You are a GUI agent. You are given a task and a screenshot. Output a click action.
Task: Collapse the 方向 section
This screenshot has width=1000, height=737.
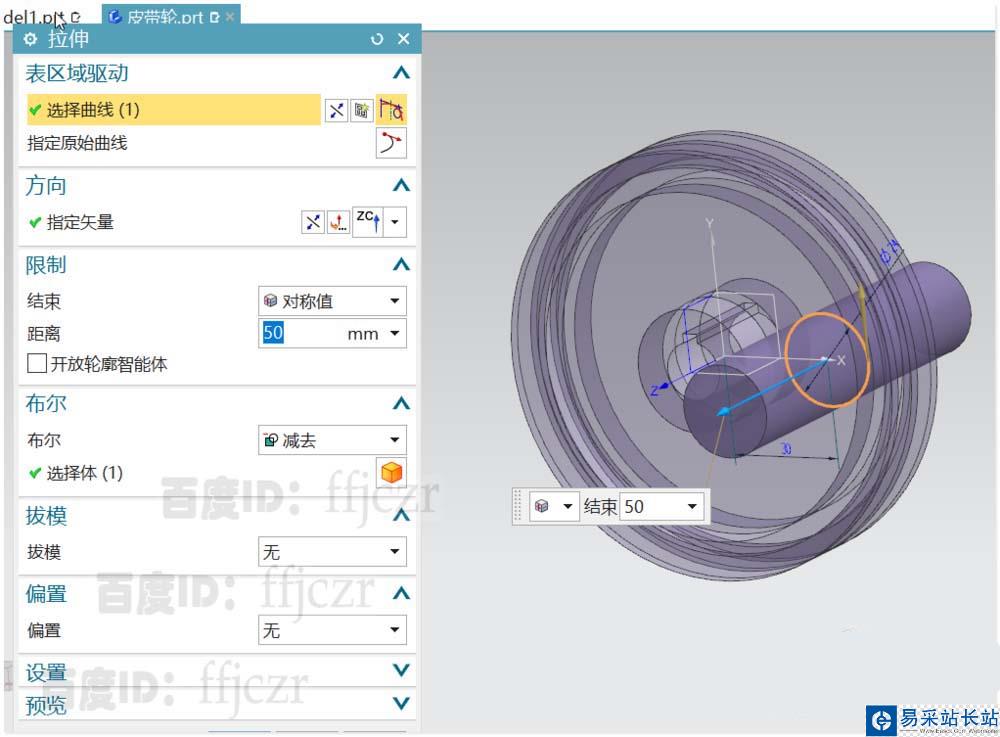tap(401, 186)
